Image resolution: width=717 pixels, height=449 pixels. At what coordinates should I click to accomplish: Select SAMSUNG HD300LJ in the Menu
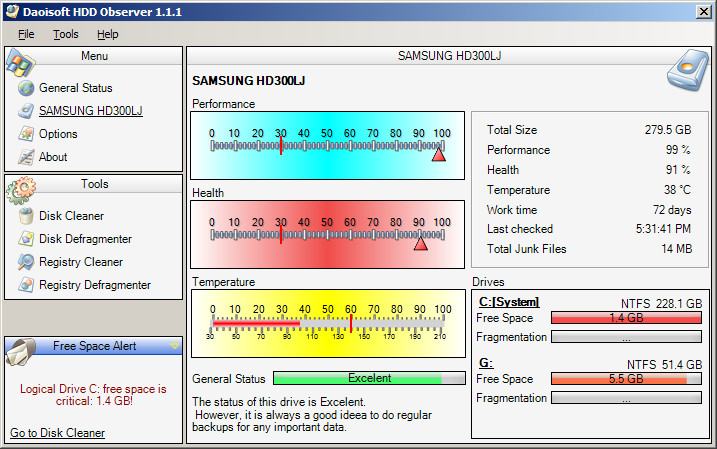pos(91,111)
